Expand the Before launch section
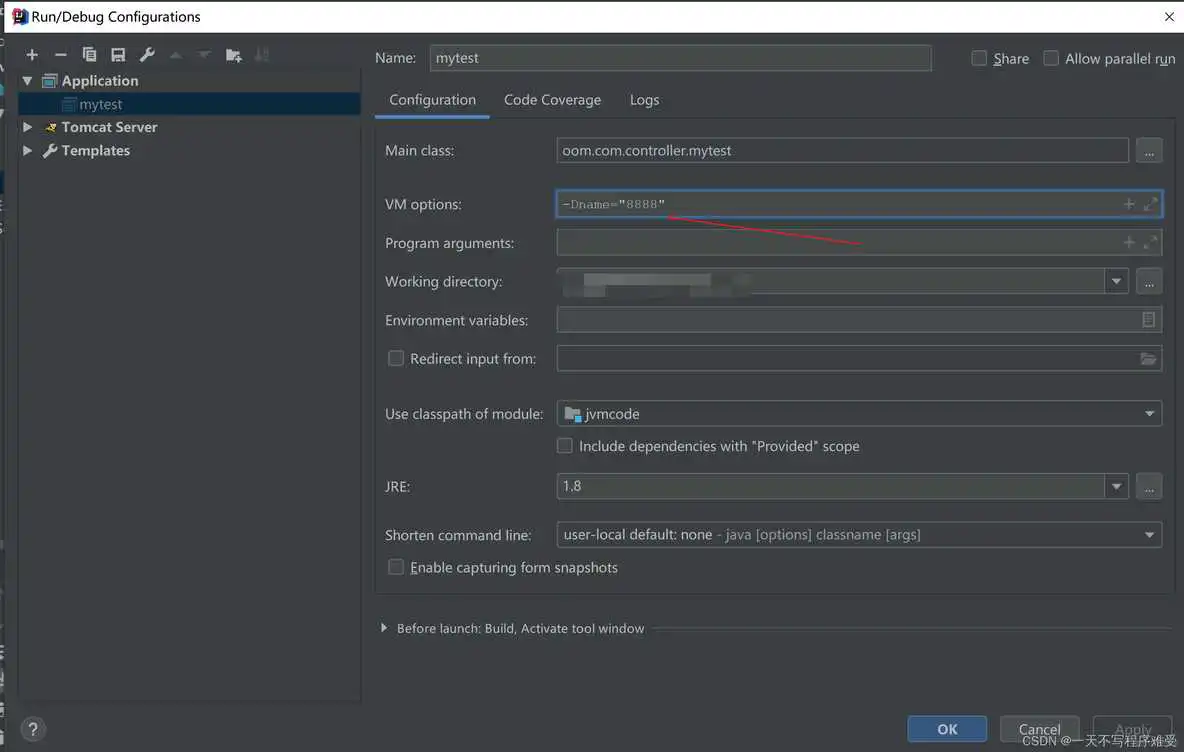This screenshot has height=752, width=1184. click(384, 628)
